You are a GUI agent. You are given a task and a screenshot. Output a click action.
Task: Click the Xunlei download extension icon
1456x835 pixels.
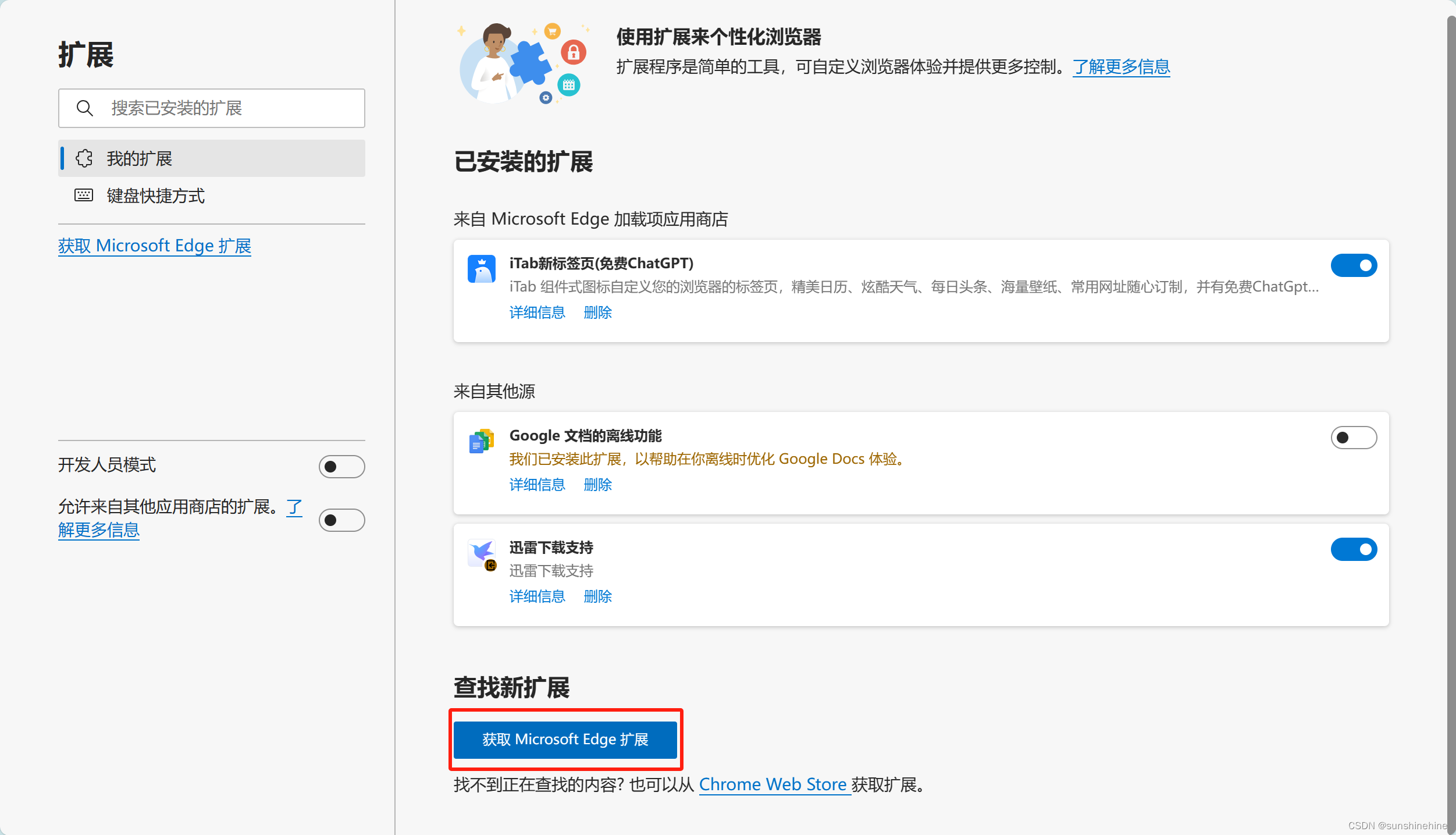point(482,554)
